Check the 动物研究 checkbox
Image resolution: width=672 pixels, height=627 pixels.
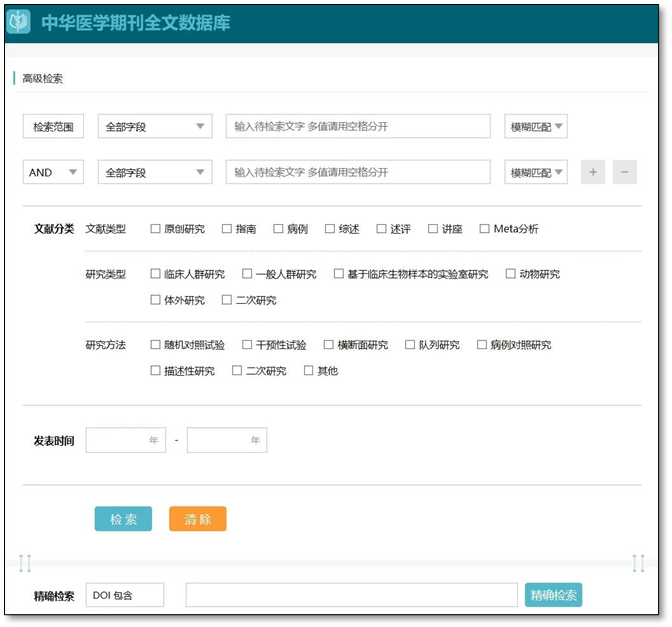pyautogui.click(x=510, y=273)
